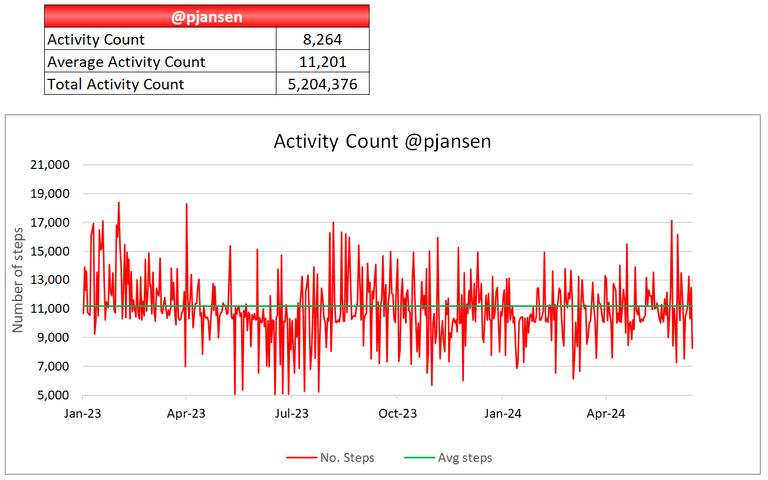
Task: Click the Total Activity Count label cell
Action: (x=160, y=84)
